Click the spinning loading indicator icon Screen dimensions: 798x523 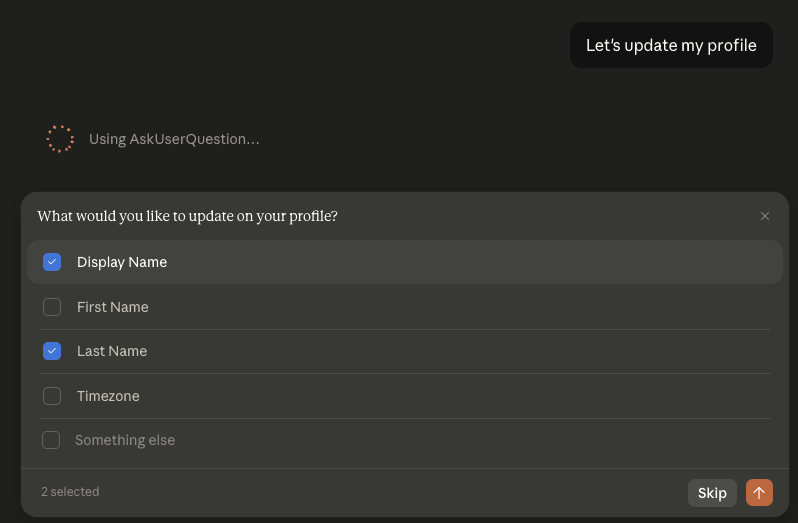click(60, 139)
